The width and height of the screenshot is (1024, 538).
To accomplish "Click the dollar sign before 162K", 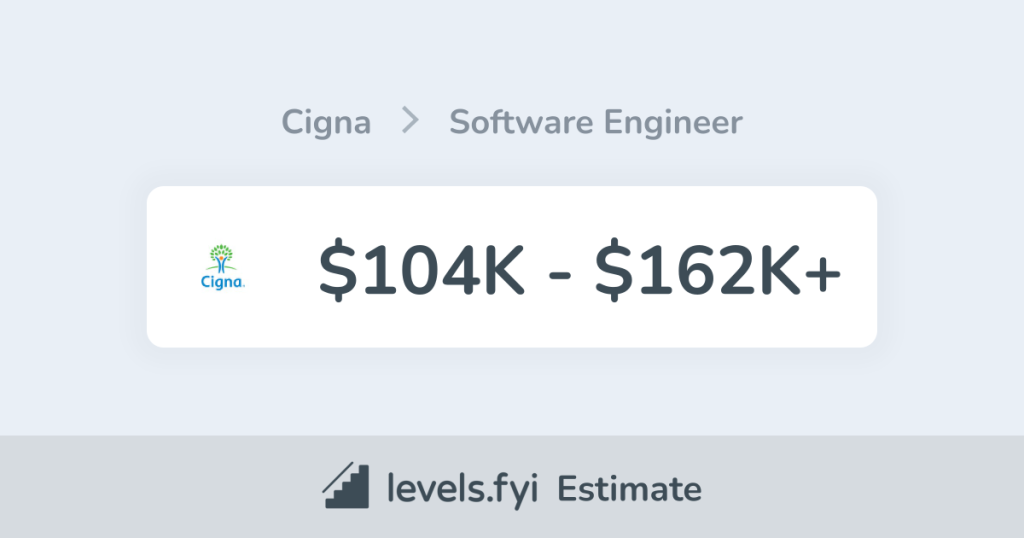I will (610, 270).
